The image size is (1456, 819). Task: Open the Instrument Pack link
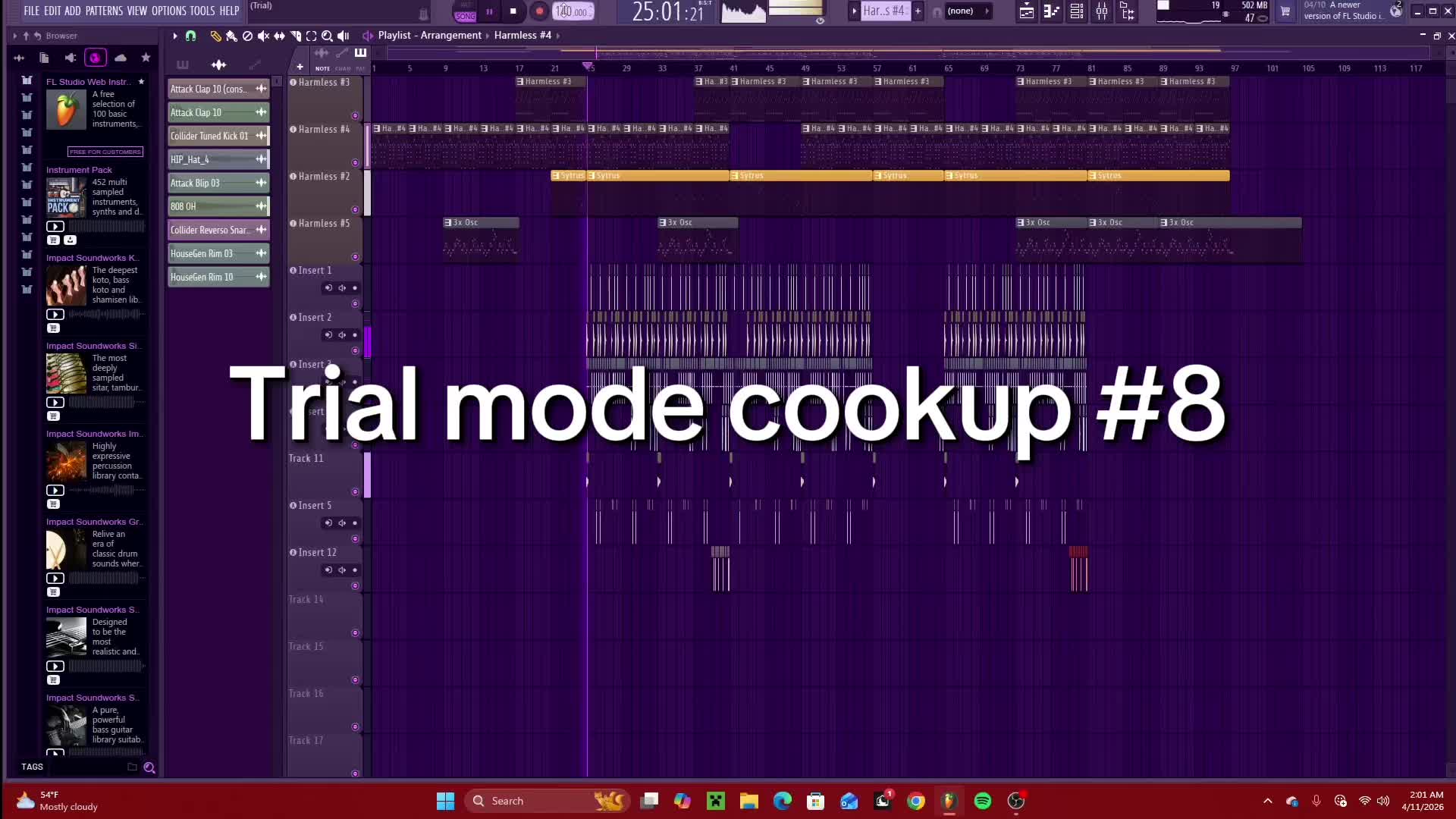pyautogui.click(x=79, y=170)
